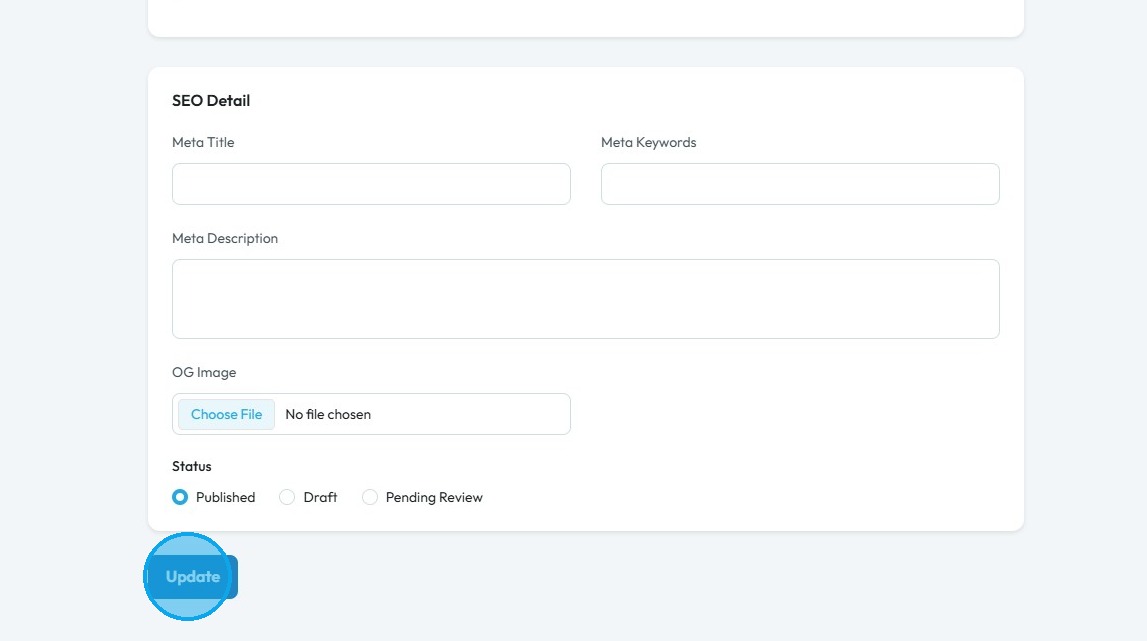This screenshot has height=641, width=1147.
Task: Click the 'Meta Keywords' field label
Action: [648, 142]
